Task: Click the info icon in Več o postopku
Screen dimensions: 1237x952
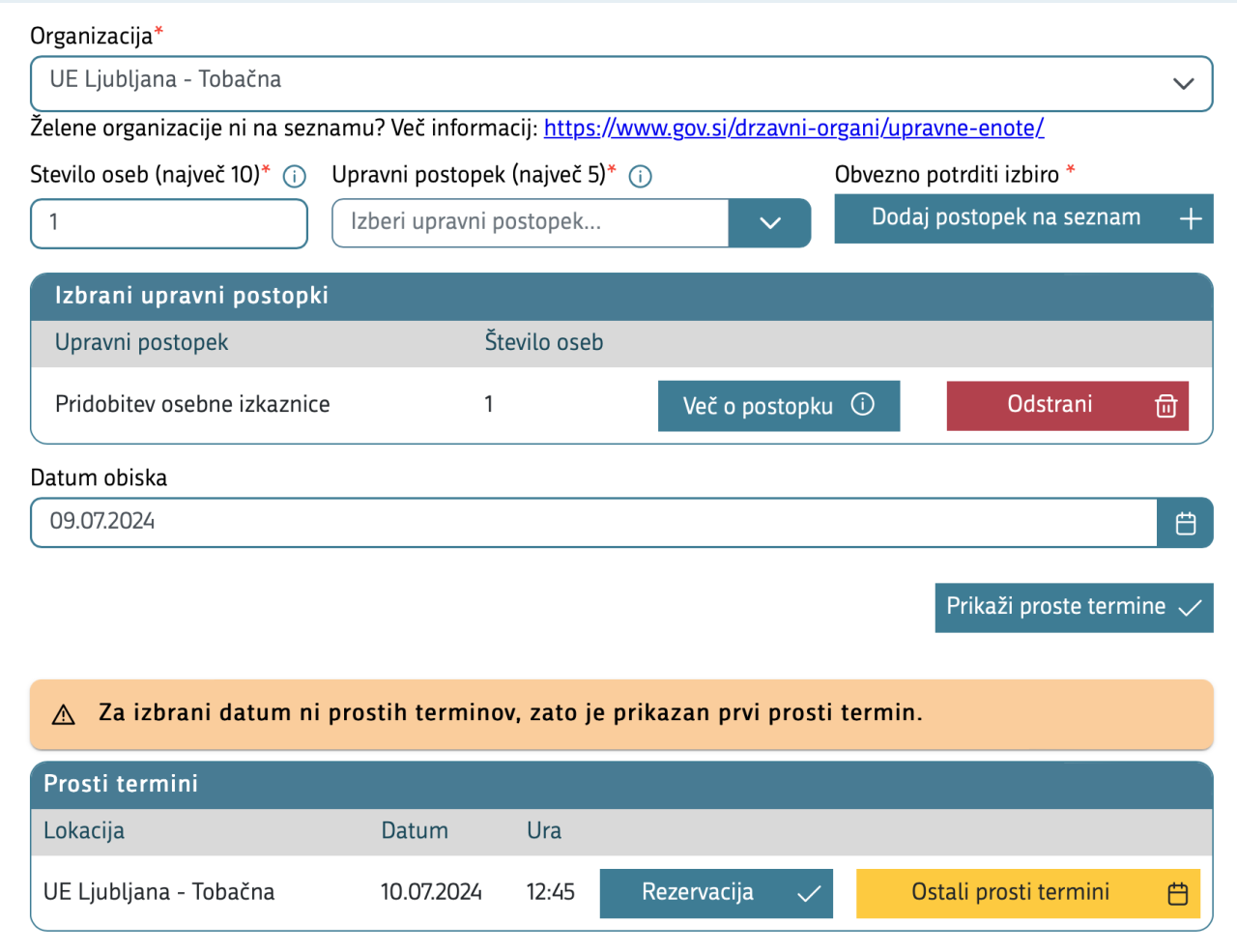Action: (x=863, y=405)
